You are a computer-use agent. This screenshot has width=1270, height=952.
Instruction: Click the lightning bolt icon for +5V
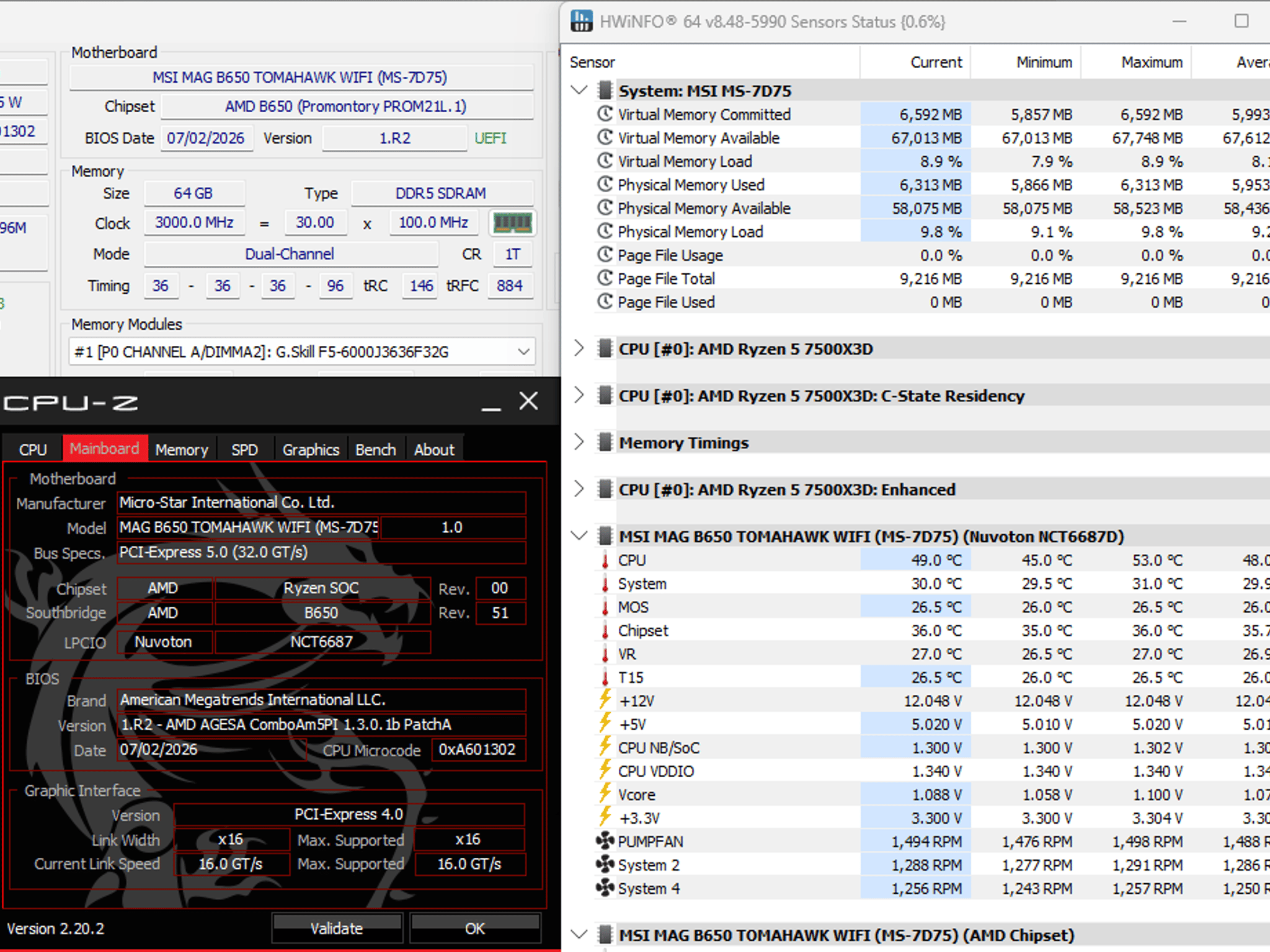coord(605,723)
